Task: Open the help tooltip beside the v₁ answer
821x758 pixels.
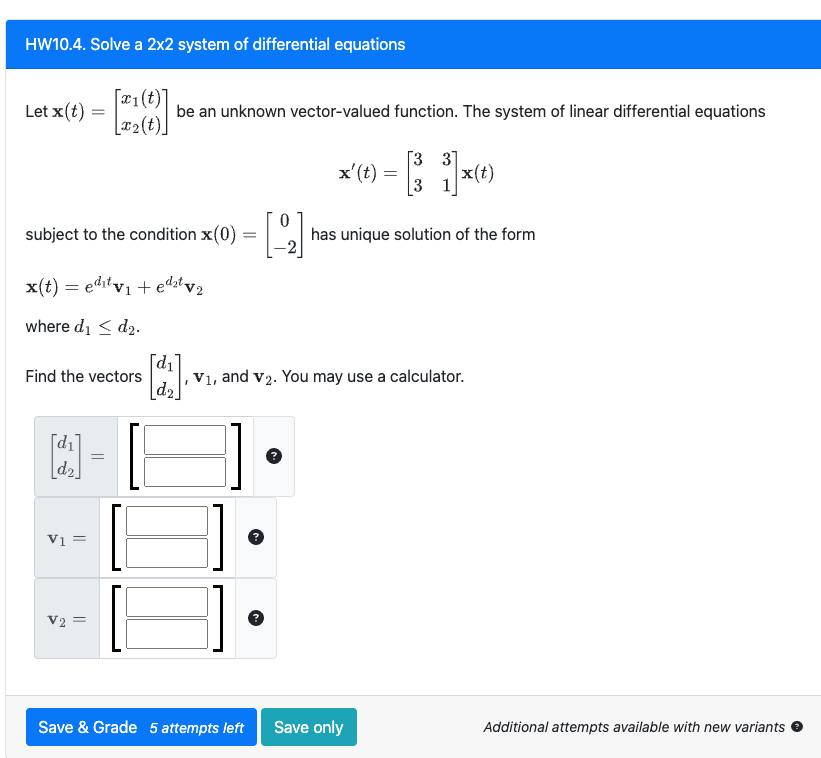Action: [x=257, y=537]
